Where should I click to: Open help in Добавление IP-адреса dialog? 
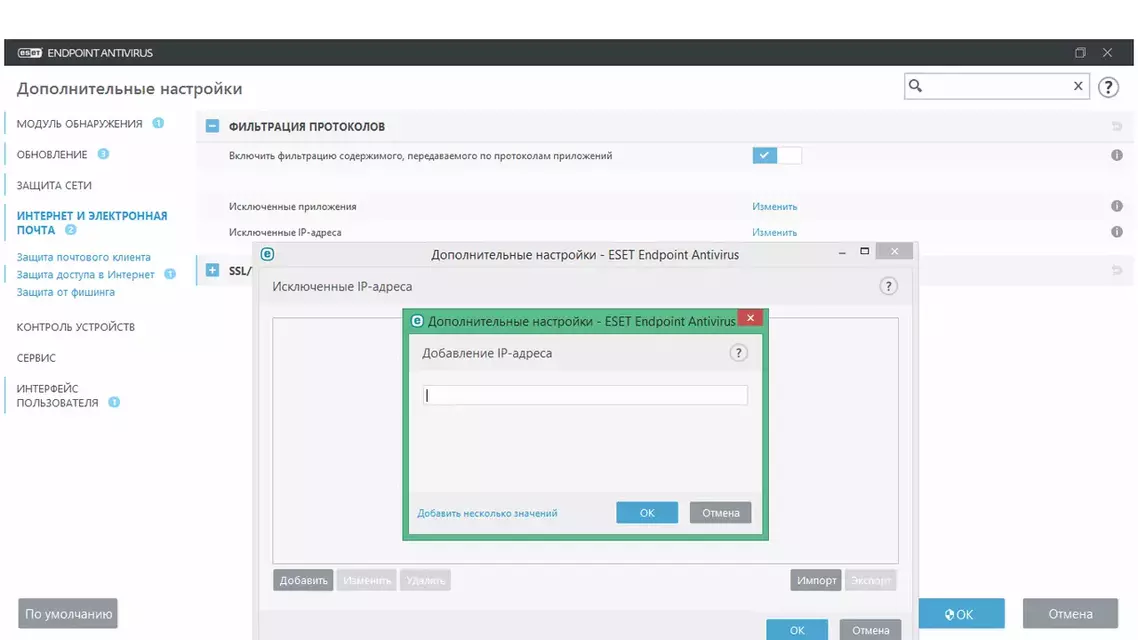click(x=738, y=353)
